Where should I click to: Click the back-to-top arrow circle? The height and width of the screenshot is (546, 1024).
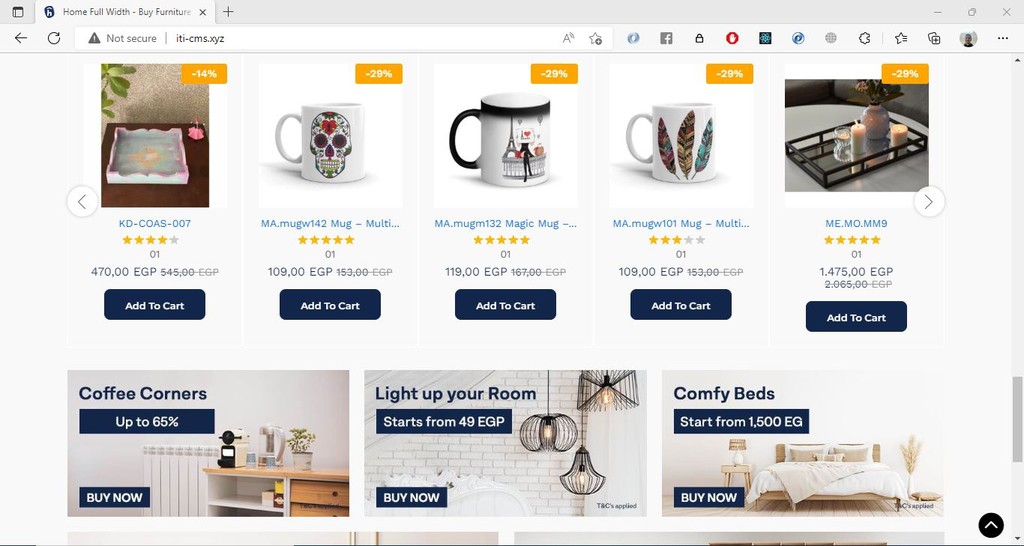coord(991,525)
